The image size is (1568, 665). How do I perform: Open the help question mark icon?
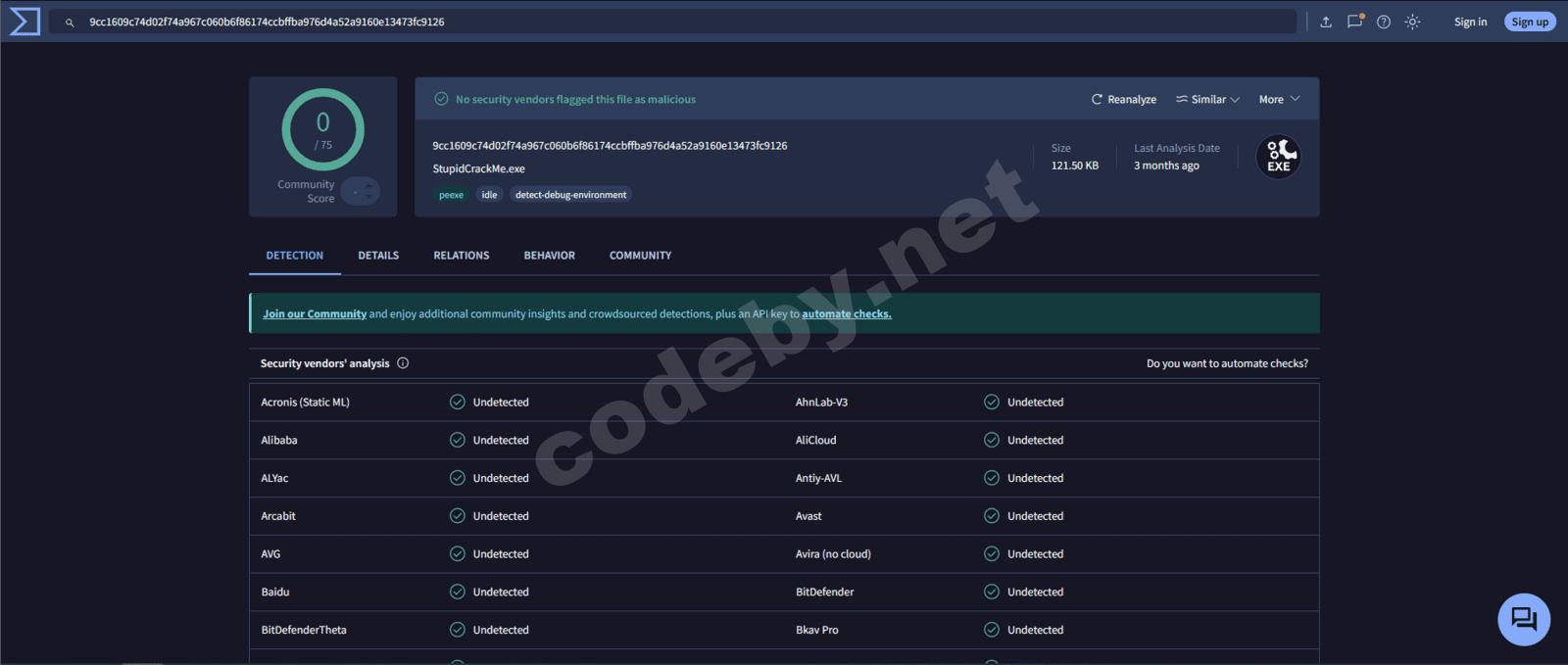pos(1384,22)
